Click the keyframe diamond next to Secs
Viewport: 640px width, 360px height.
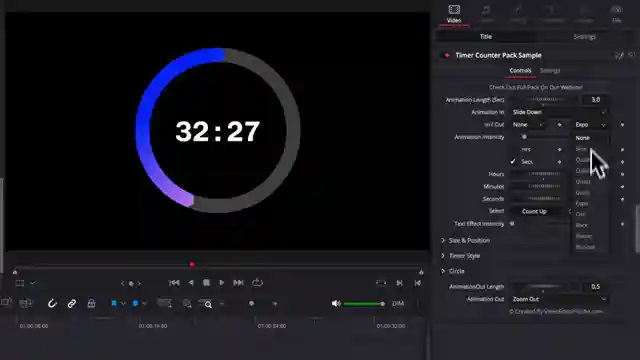click(560, 162)
